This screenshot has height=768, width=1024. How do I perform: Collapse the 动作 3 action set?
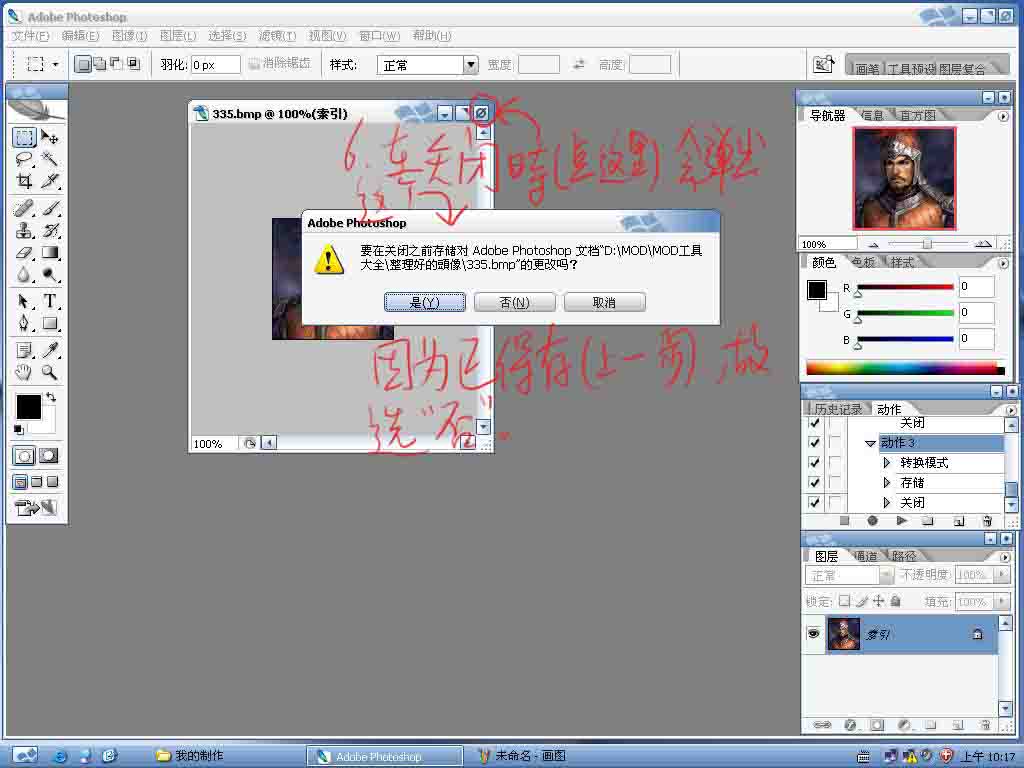(870, 443)
